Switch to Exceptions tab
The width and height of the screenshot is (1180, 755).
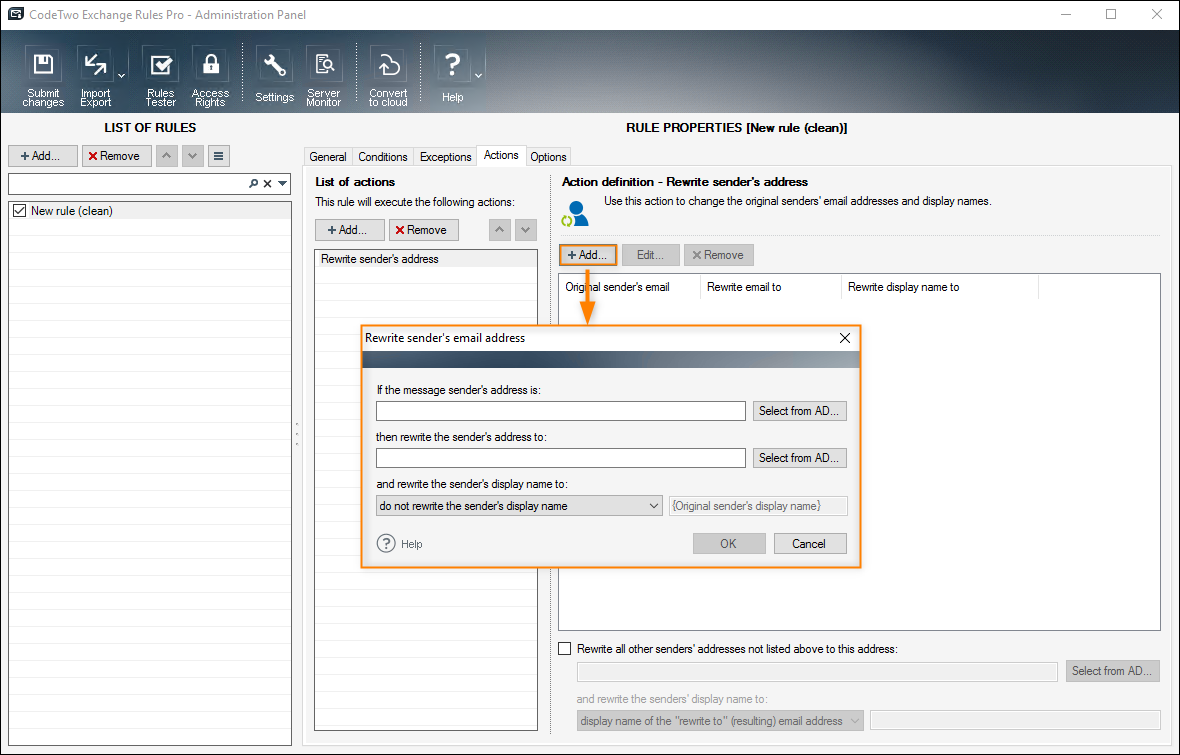coord(446,157)
